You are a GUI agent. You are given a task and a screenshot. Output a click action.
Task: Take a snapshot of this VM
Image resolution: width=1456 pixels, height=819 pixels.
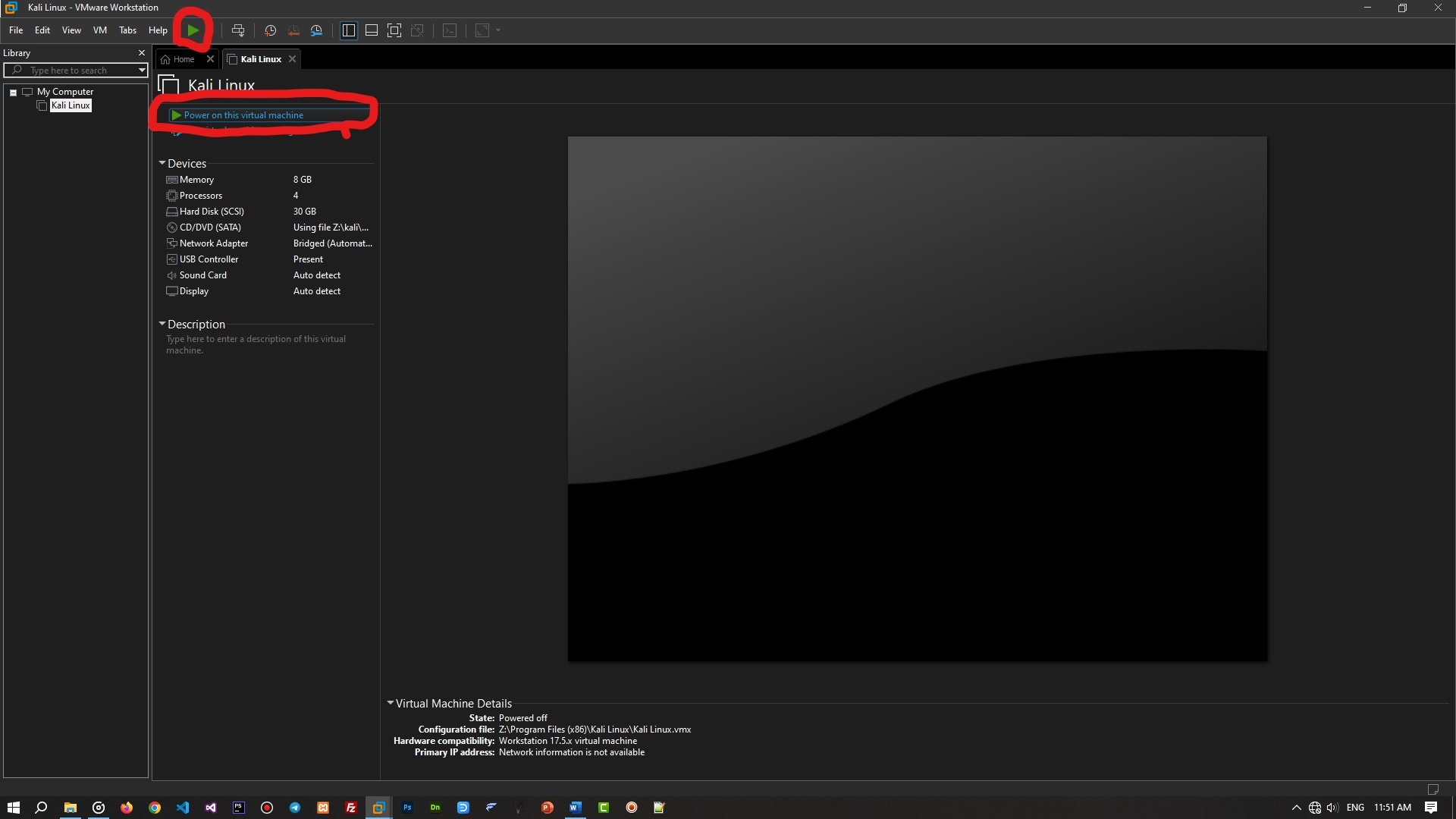pyautogui.click(x=270, y=30)
